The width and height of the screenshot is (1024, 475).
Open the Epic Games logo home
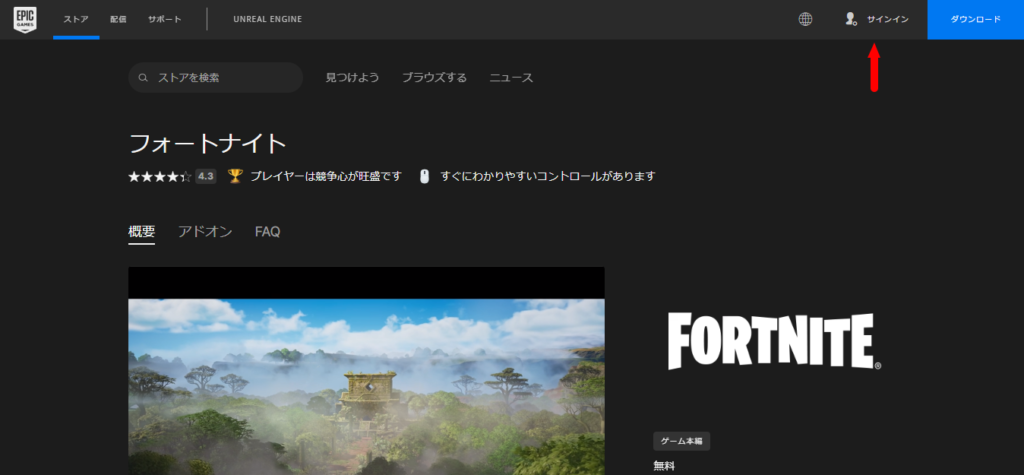[25, 19]
